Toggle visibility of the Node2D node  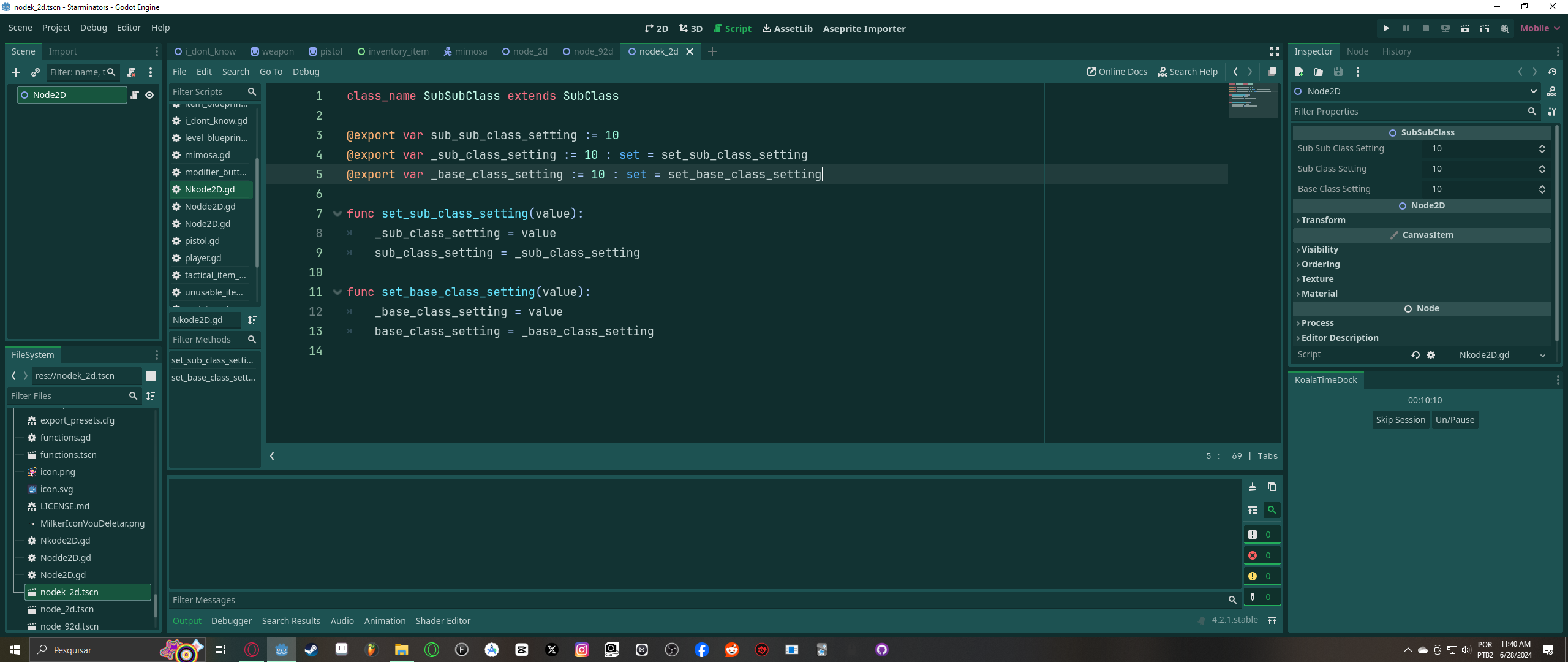[149, 95]
